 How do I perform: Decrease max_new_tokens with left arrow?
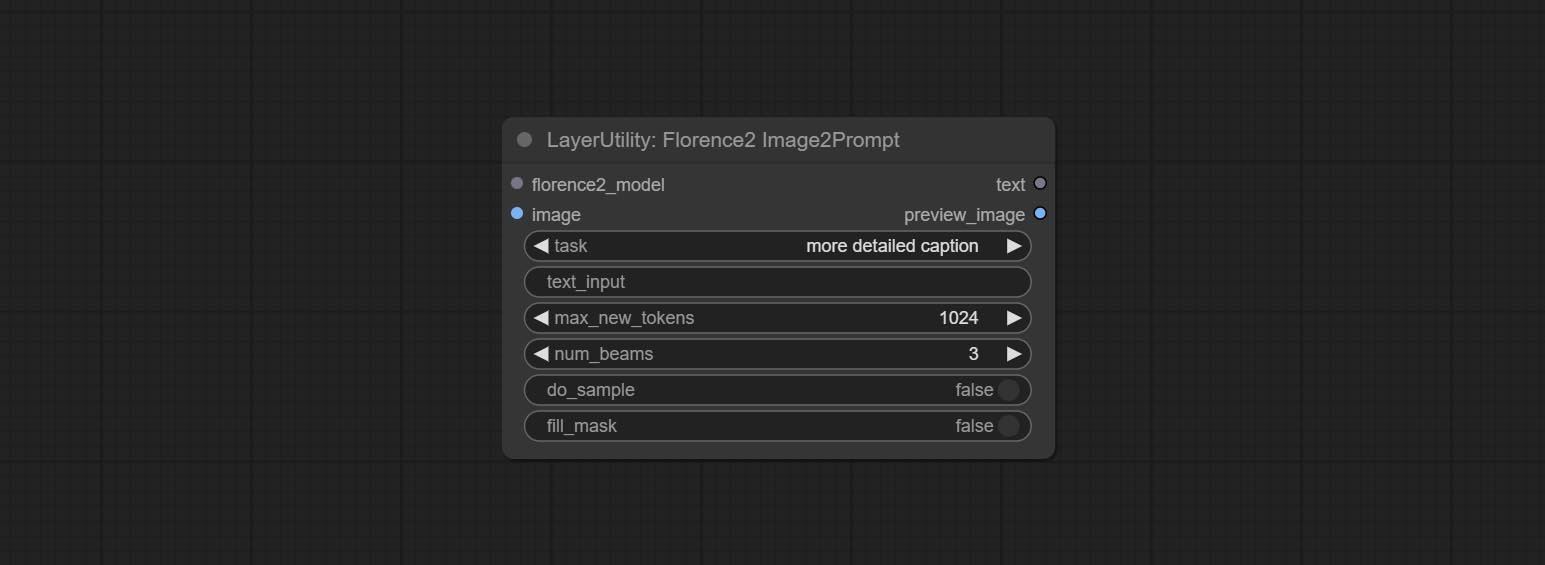(x=541, y=318)
